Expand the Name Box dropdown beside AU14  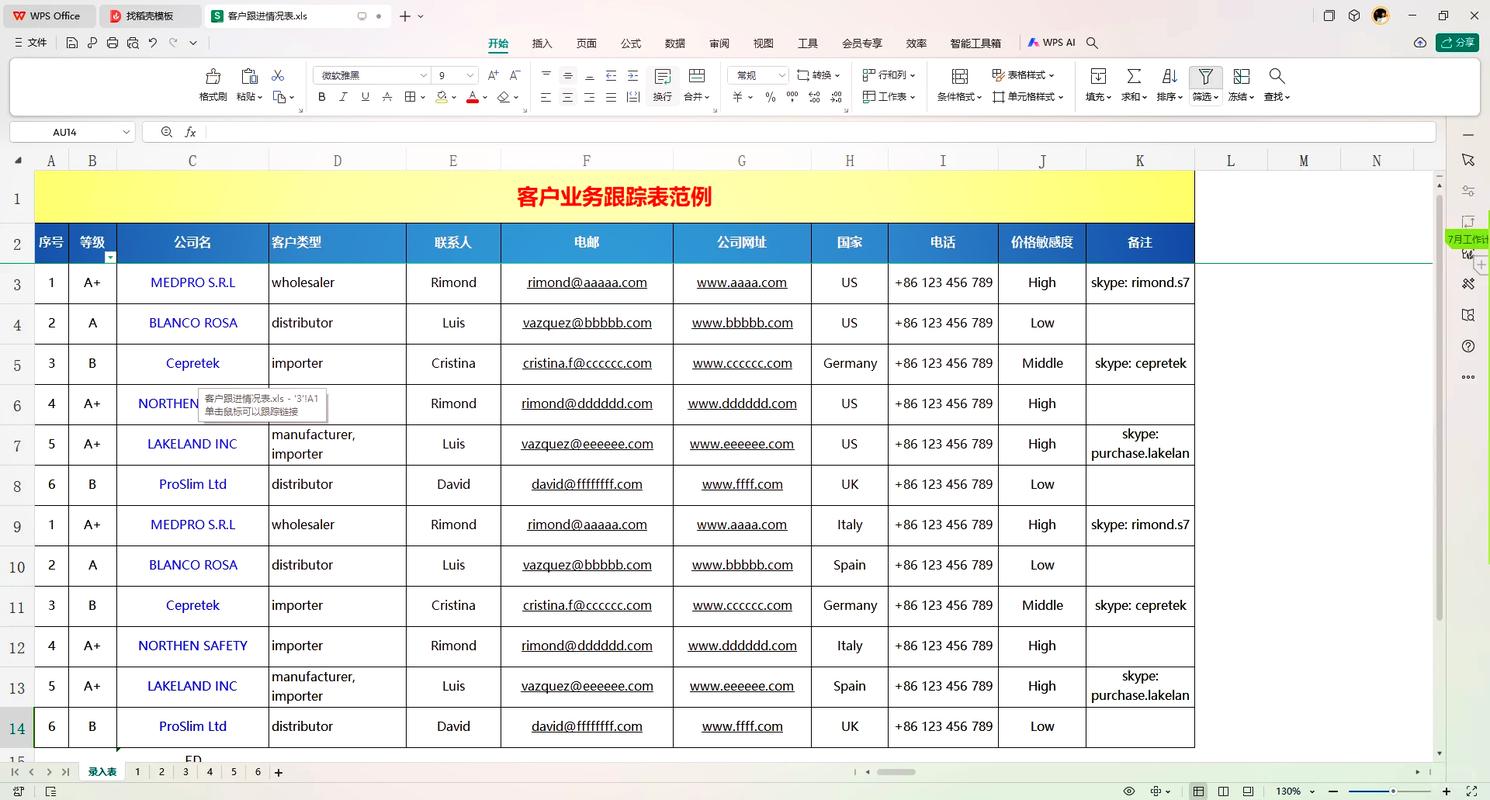[126, 132]
